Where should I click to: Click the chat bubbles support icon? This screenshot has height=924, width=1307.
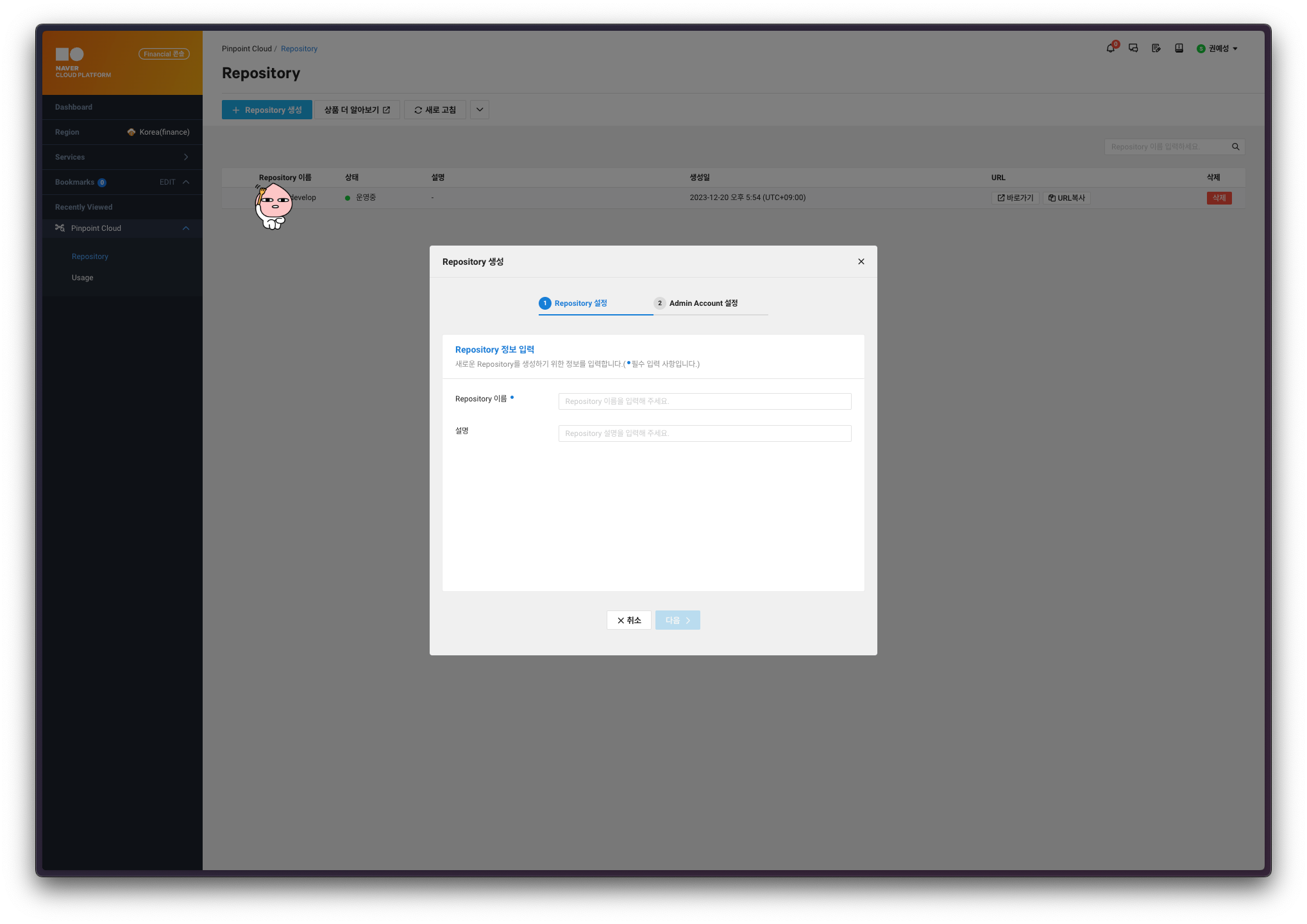(1133, 48)
